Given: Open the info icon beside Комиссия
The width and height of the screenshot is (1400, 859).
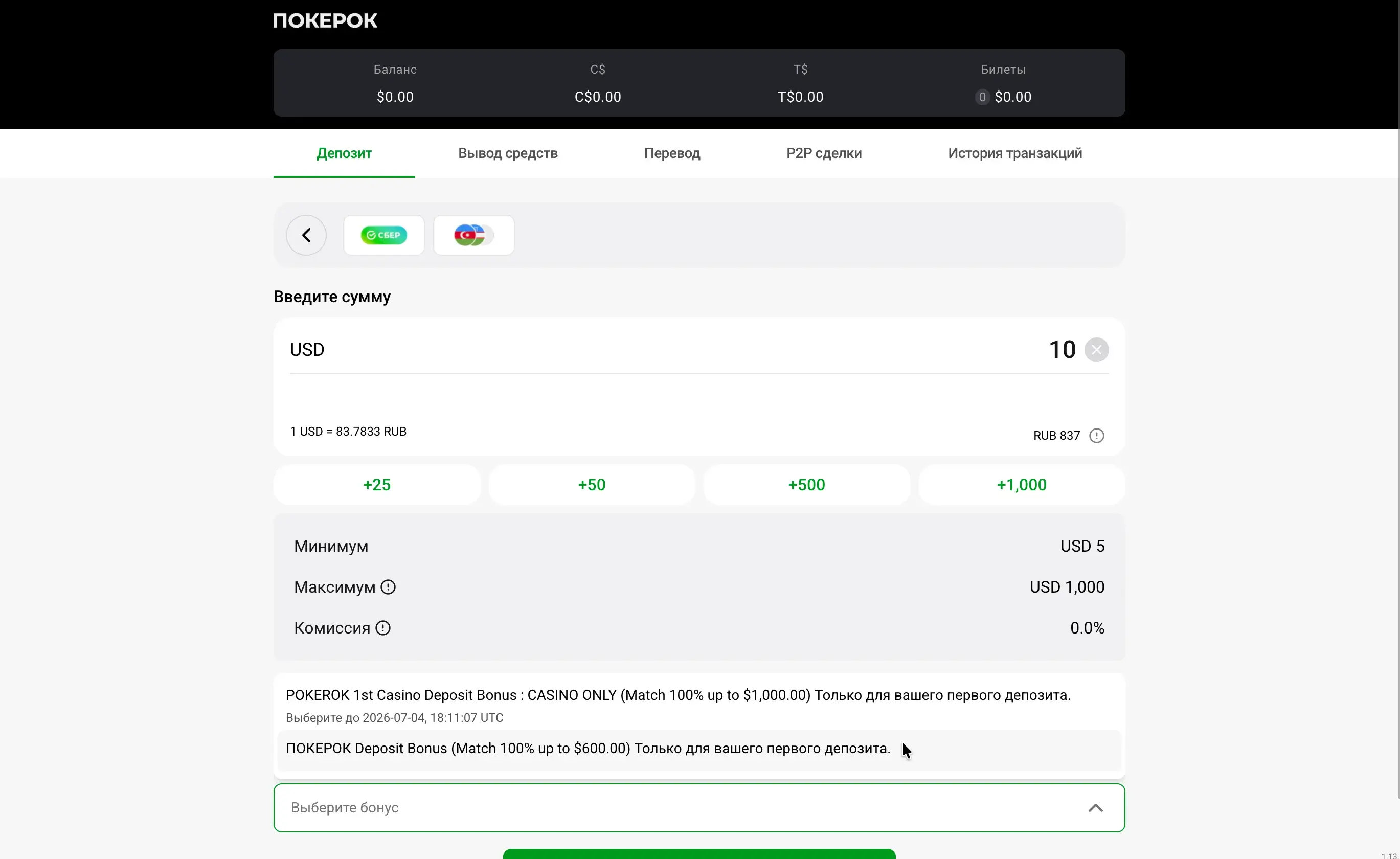Looking at the screenshot, I should [383, 628].
